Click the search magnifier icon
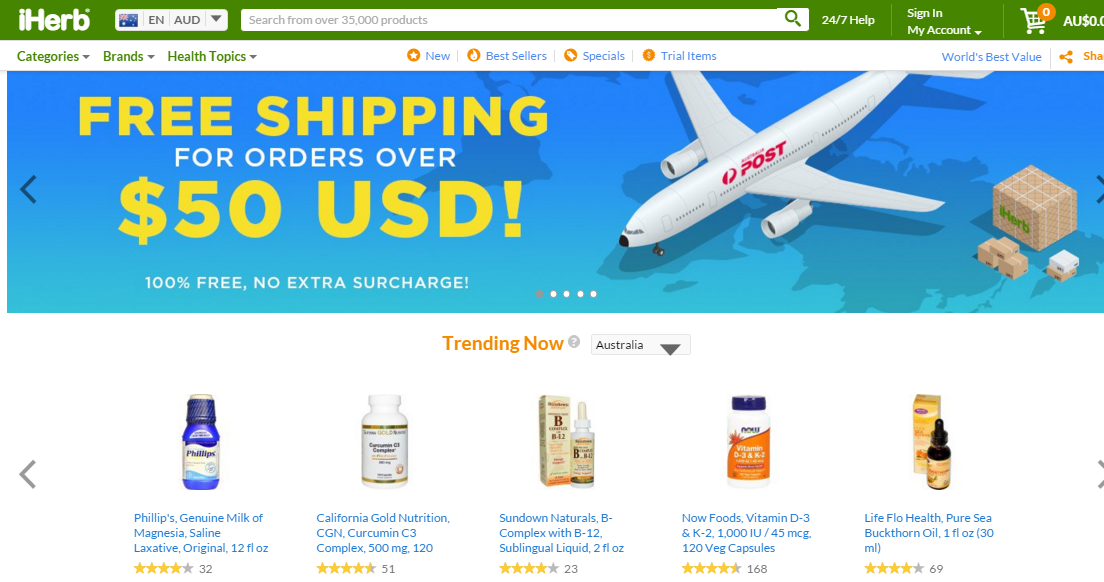Viewport: 1104px width, 582px height. [792, 19]
